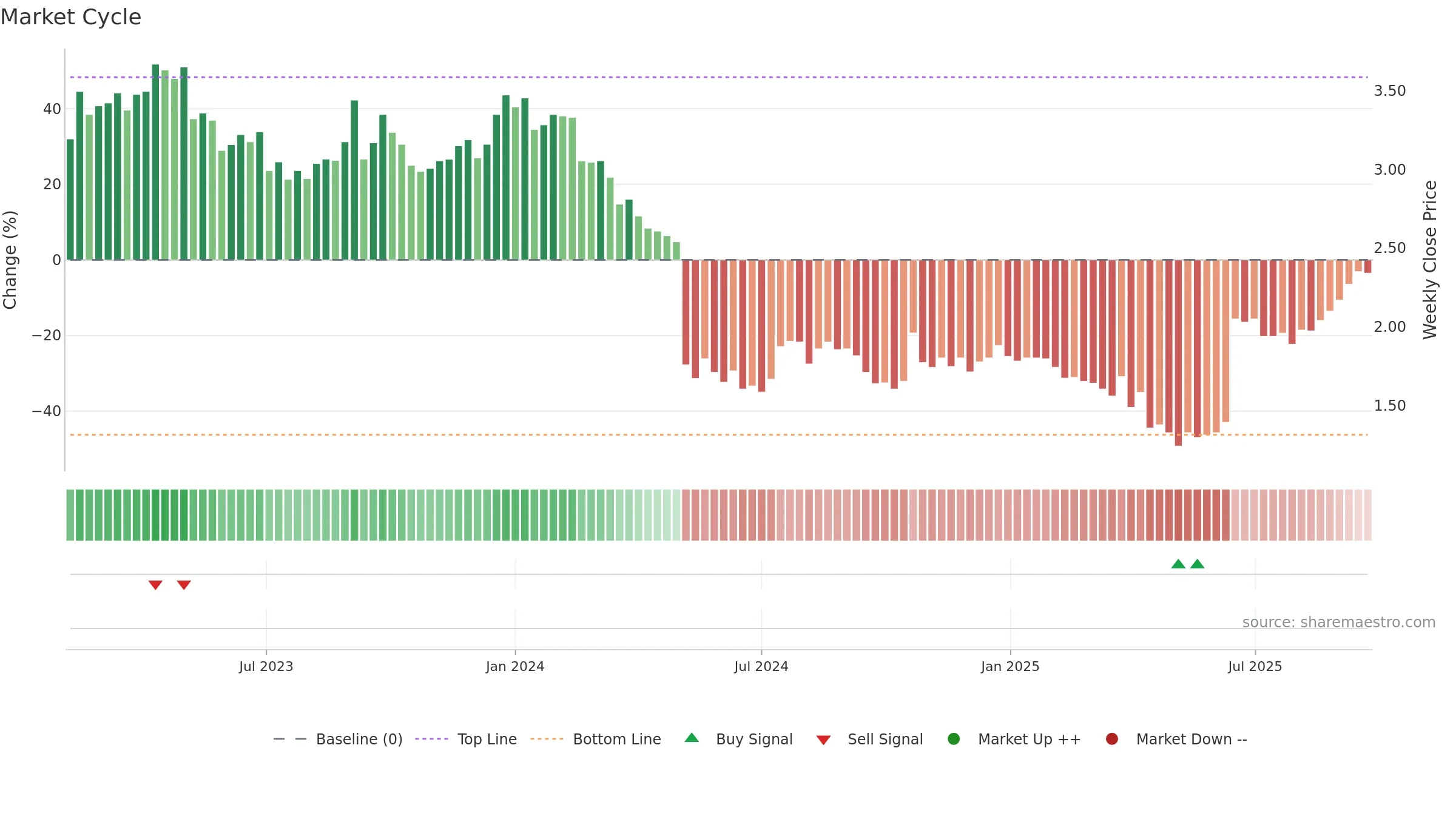This screenshot has width=1456, height=819.
Task: Click the −40 tick on Change axis
Action: coord(46,411)
